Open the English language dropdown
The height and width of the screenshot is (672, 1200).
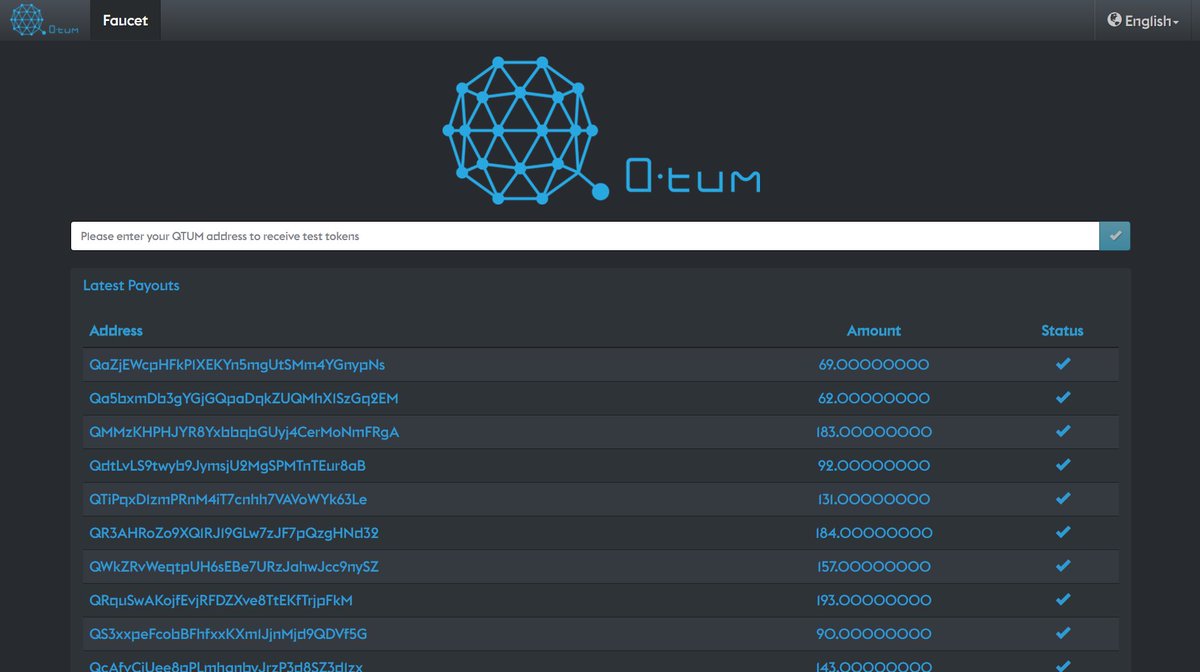pyautogui.click(x=1142, y=20)
